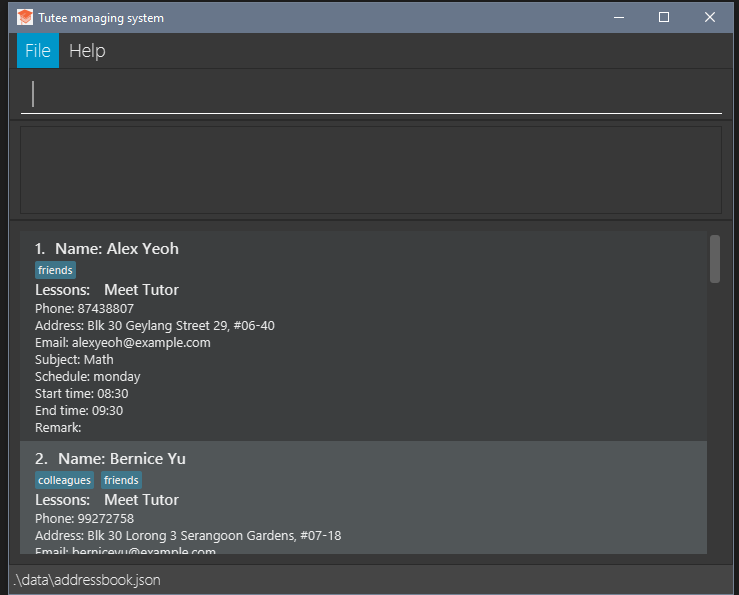The image size is (739, 595).
Task: Open the Help menu
Action: 87,51
